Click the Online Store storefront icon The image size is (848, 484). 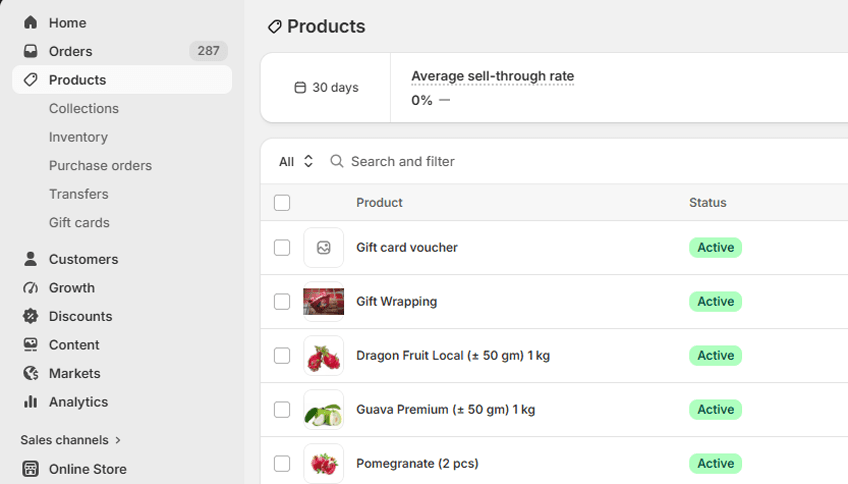(x=30, y=469)
